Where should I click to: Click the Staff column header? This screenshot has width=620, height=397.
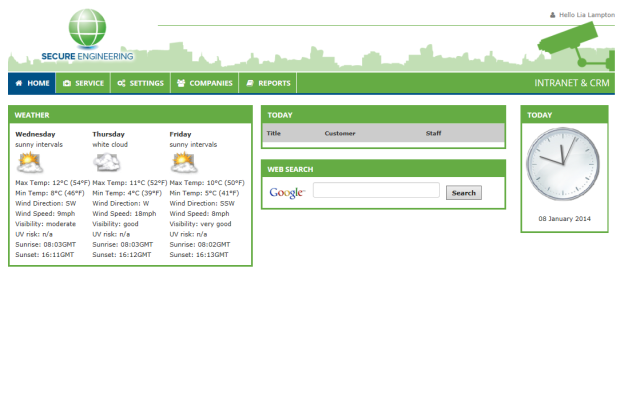click(x=433, y=133)
